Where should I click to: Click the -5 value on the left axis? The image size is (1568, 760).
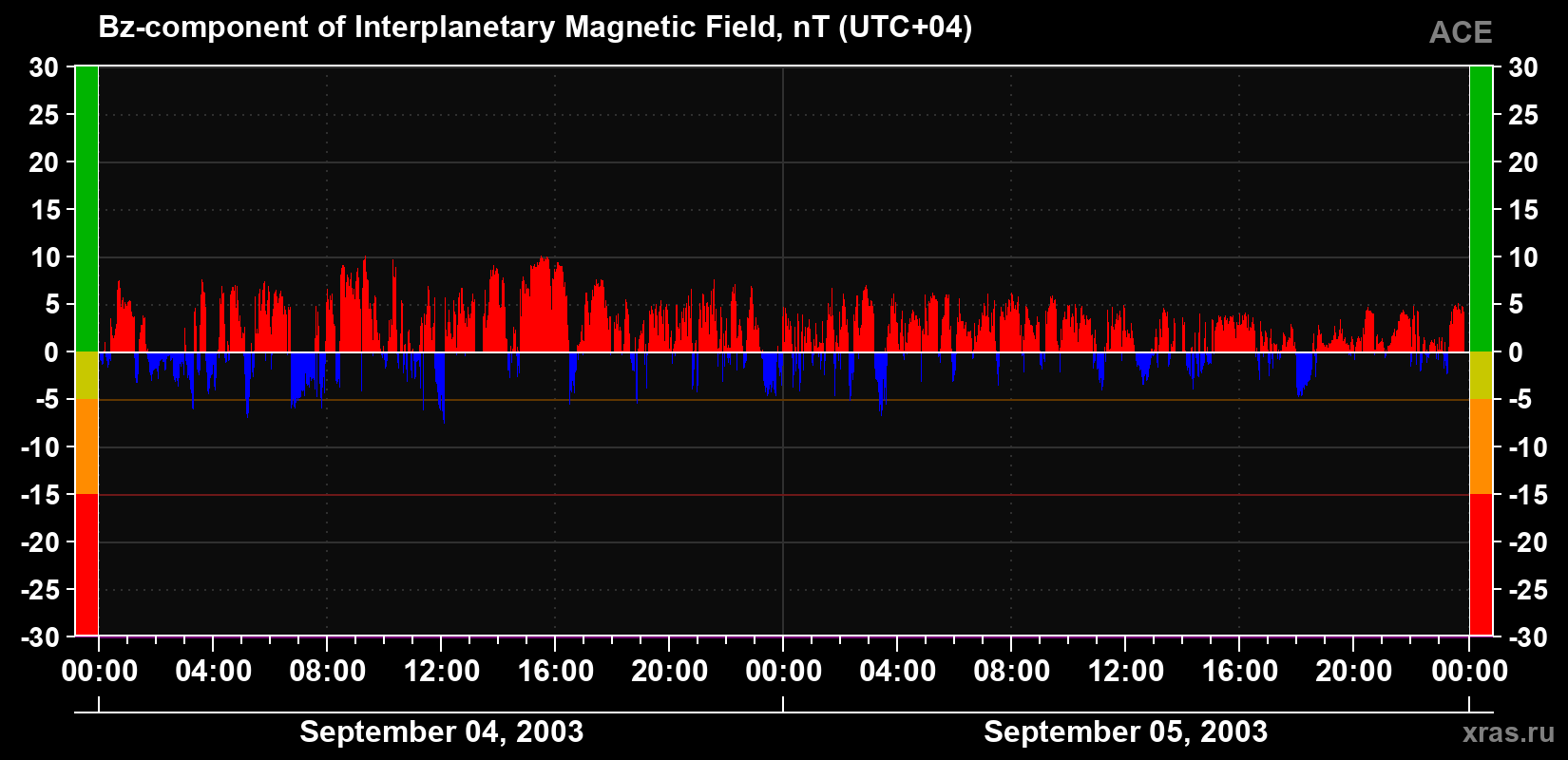click(x=48, y=400)
